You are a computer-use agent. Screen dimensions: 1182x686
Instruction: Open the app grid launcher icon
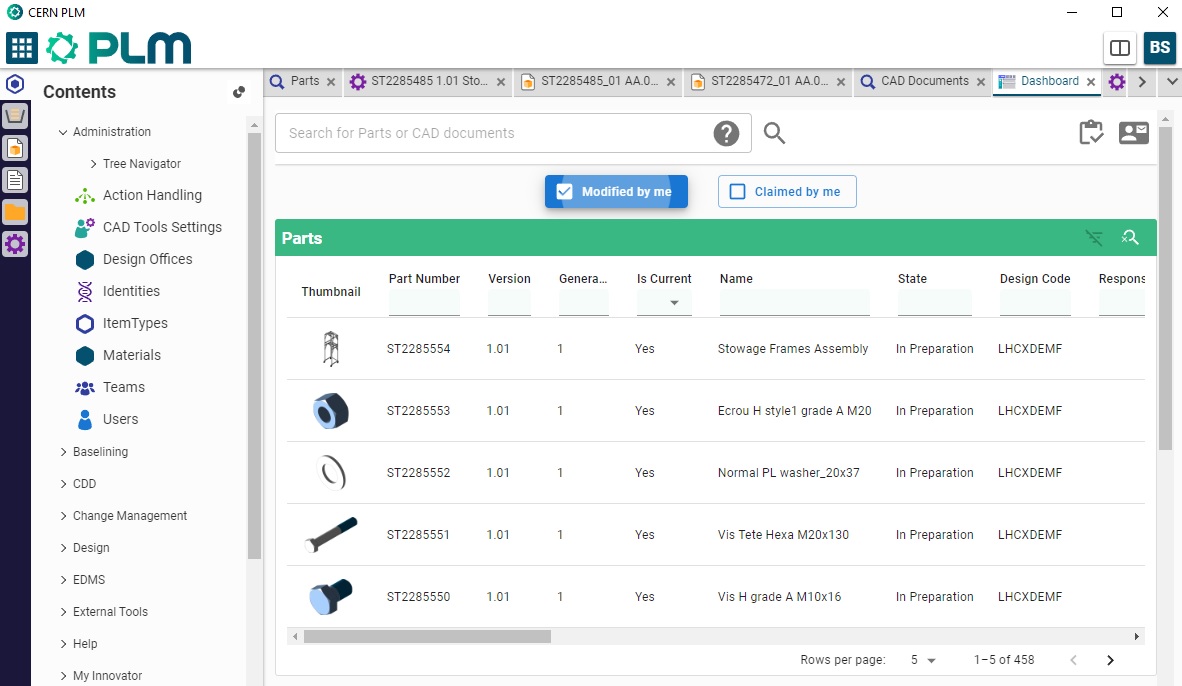[22, 47]
